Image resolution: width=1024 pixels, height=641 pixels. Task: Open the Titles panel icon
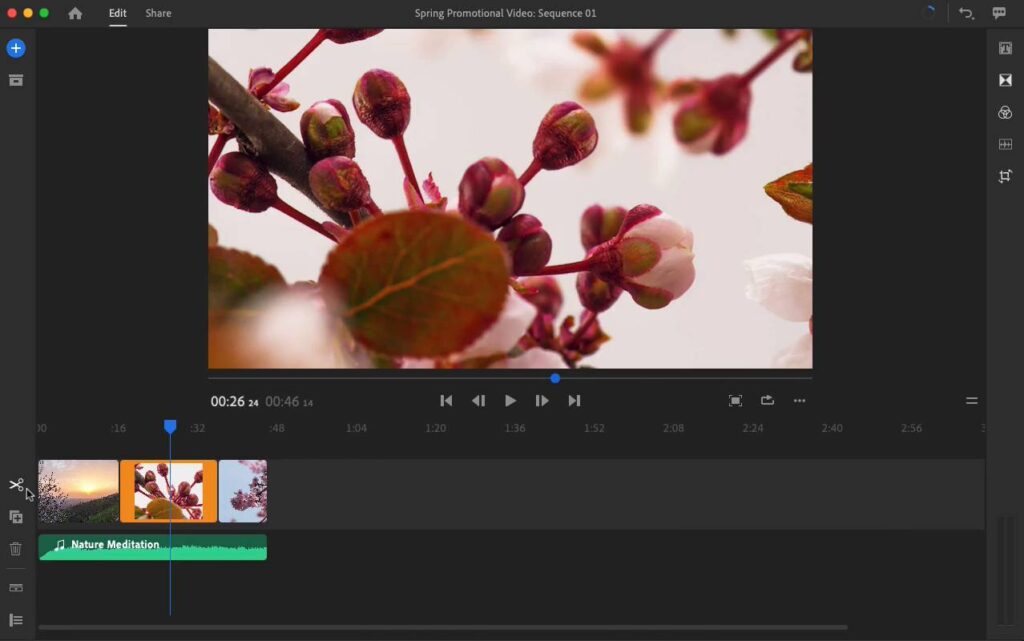pos(1005,48)
